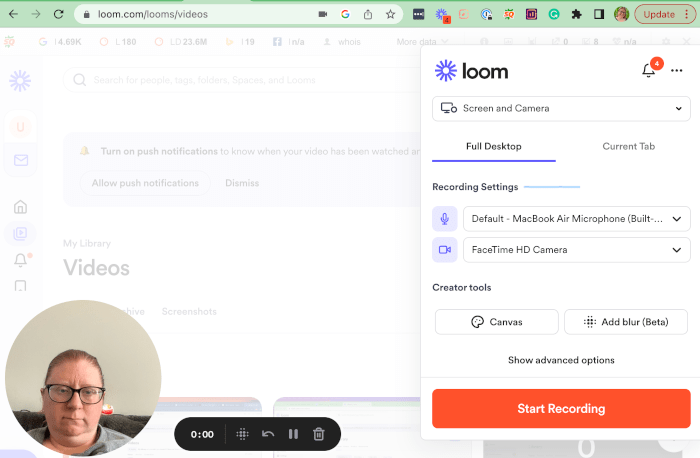The width and height of the screenshot is (700, 458).
Task: Click the camera indicator icon in address bar
Action: pos(323,14)
